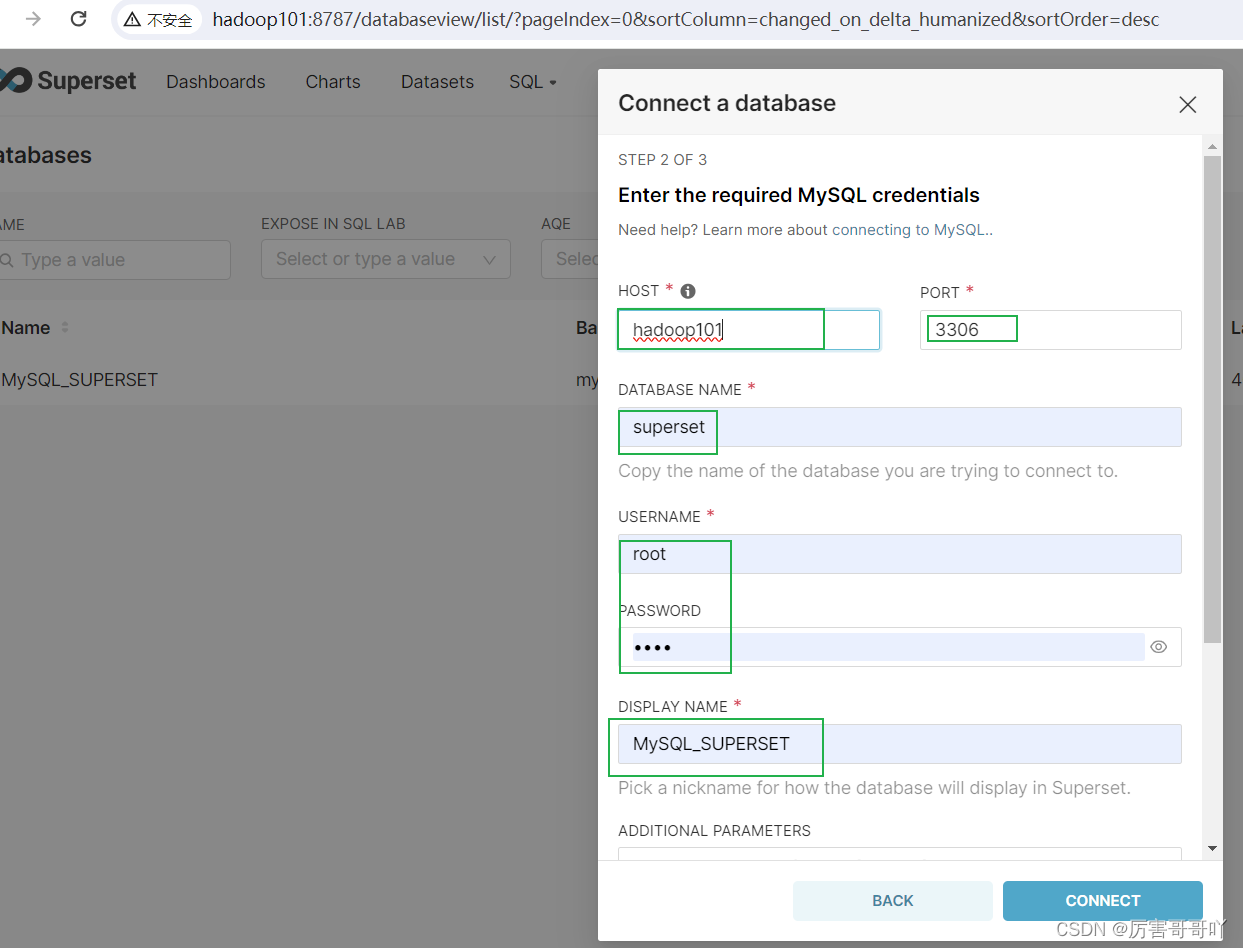Click the HOST input field
The width and height of the screenshot is (1243, 948).
(x=749, y=330)
